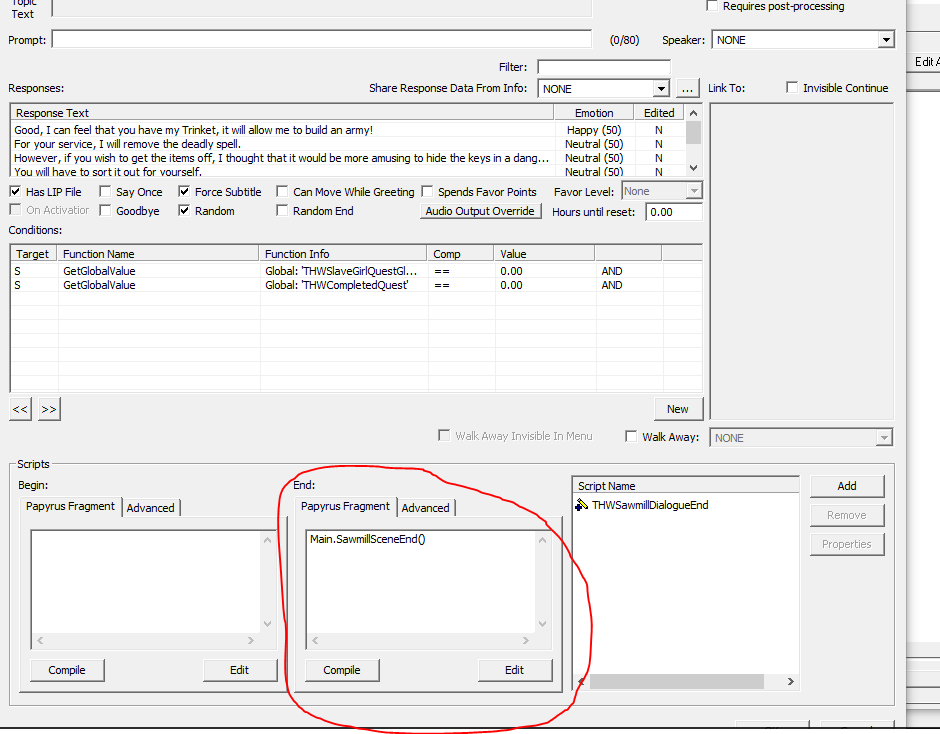
Task: Enable Requires post-processing
Action: coord(713,5)
